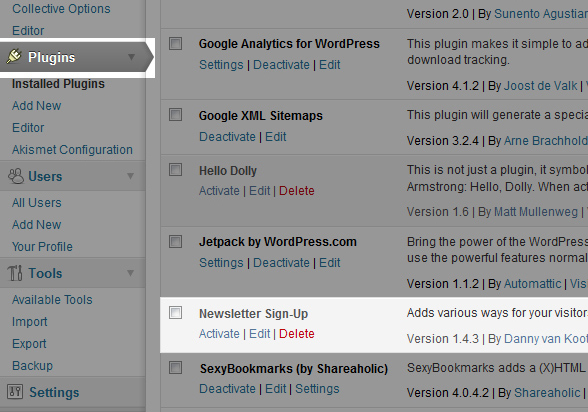The width and height of the screenshot is (588, 412).
Task: Open Settings for SexyBookmarks
Action: coord(317,389)
